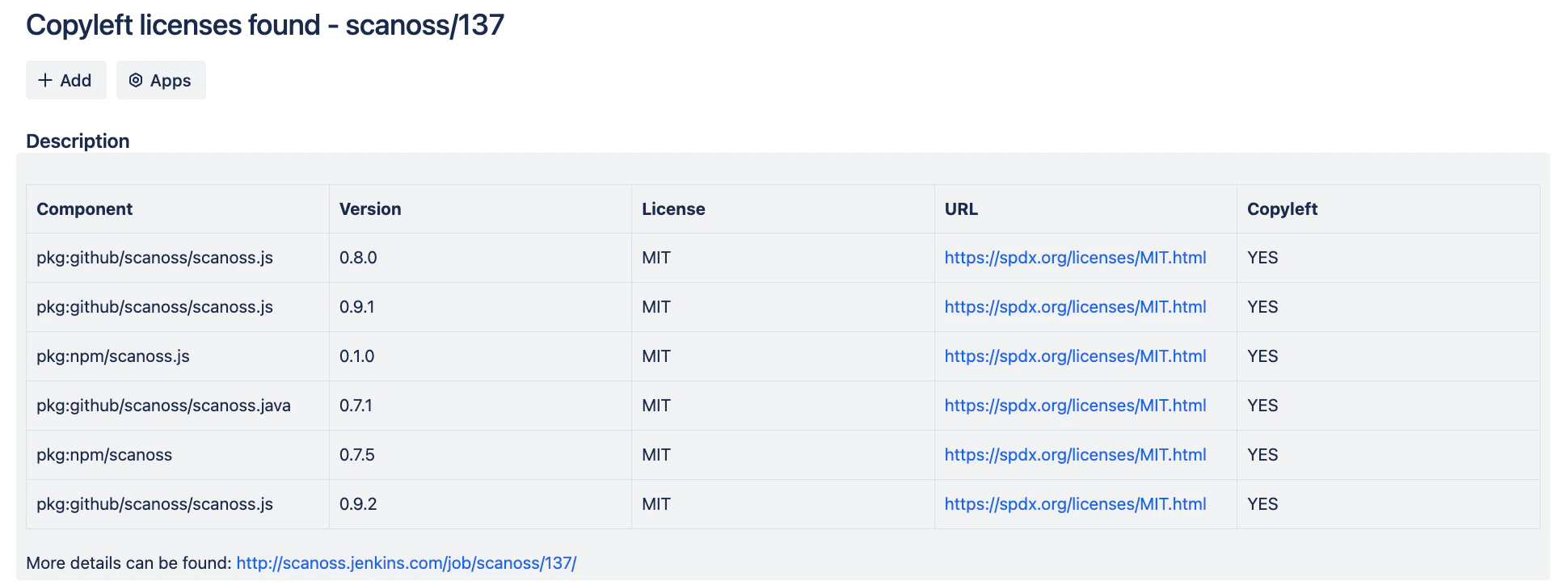Click the hexagon icon in Apps
1568x585 pixels.
(x=136, y=80)
